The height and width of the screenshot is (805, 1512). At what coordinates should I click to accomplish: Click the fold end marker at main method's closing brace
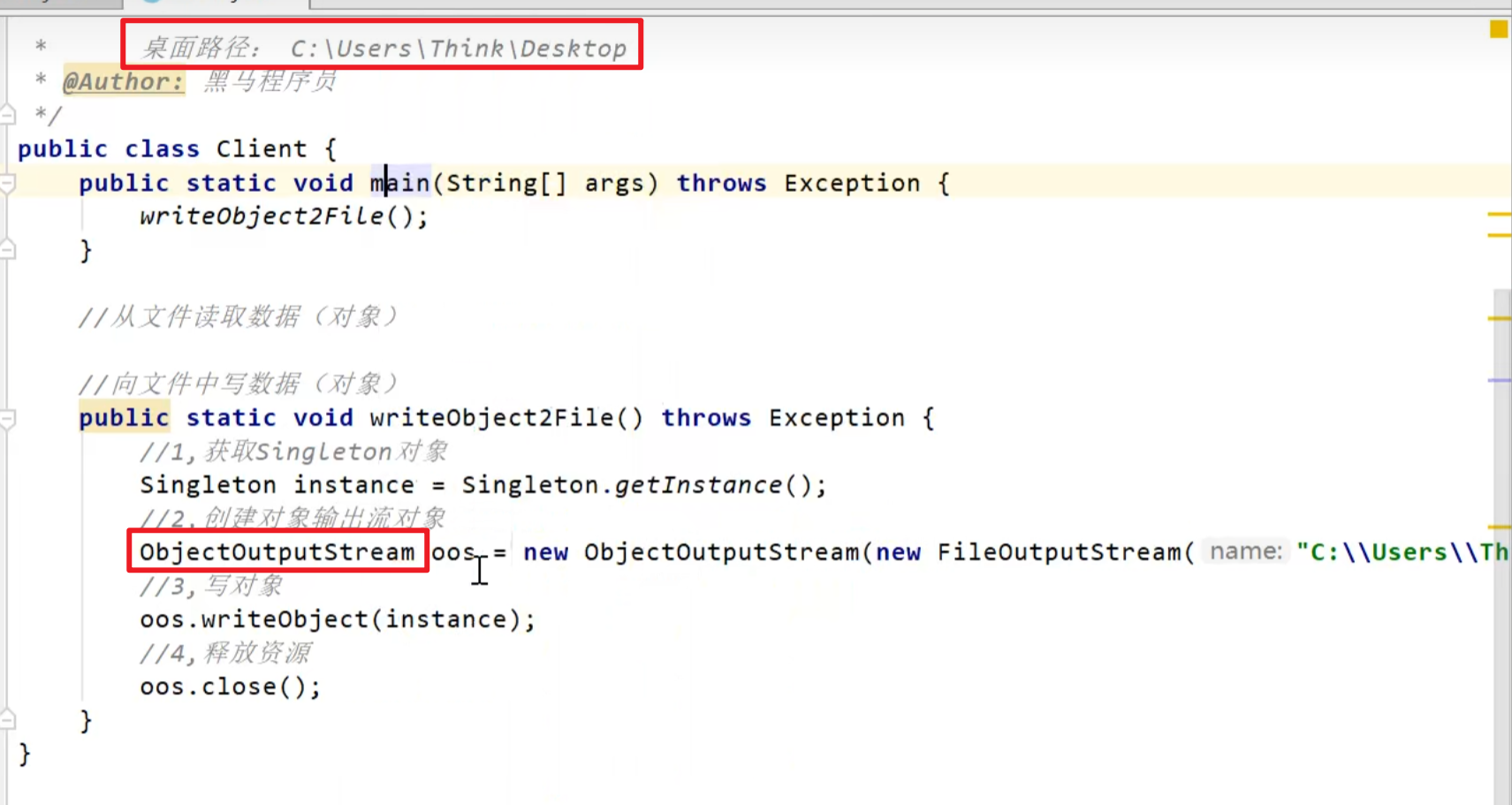8,250
